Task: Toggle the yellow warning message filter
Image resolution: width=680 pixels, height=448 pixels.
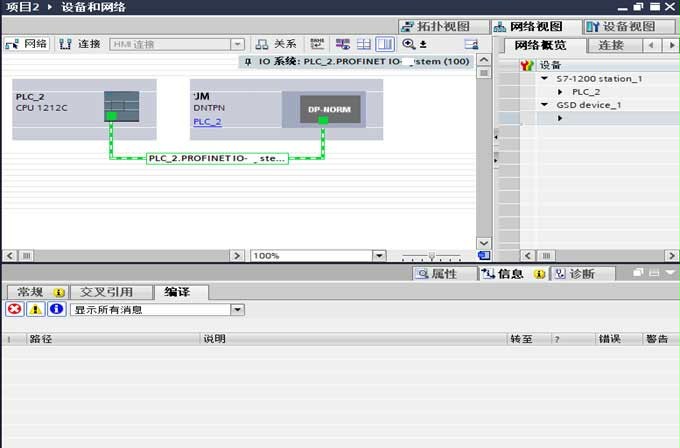Action: point(35,310)
